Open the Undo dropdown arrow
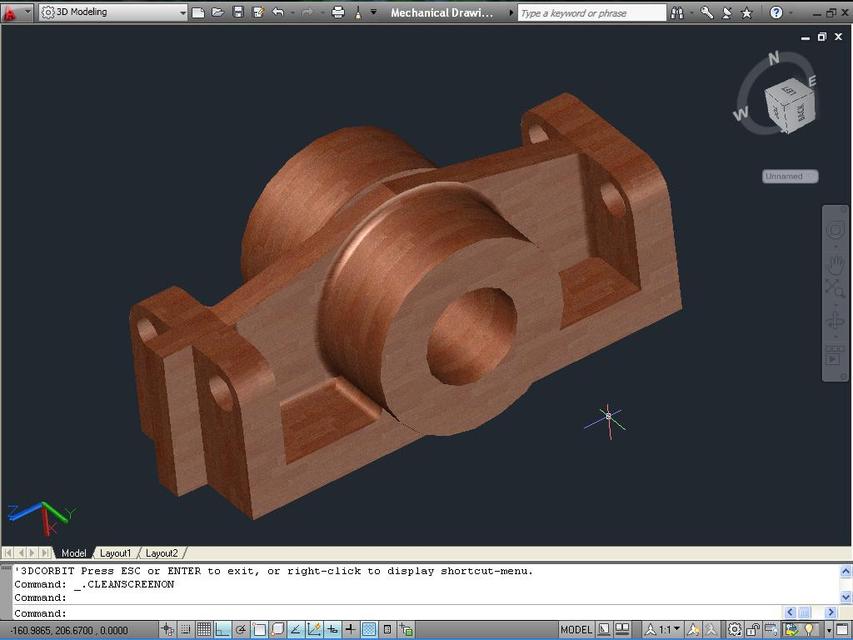The width and height of the screenshot is (853, 640). coord(292,12)
